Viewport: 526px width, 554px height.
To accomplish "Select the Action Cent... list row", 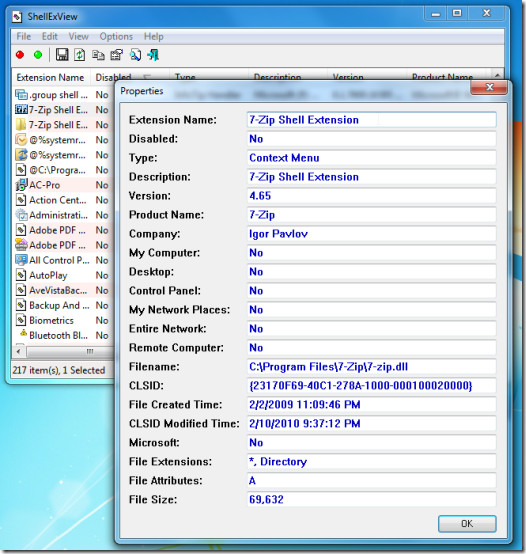I will [63, 200].
